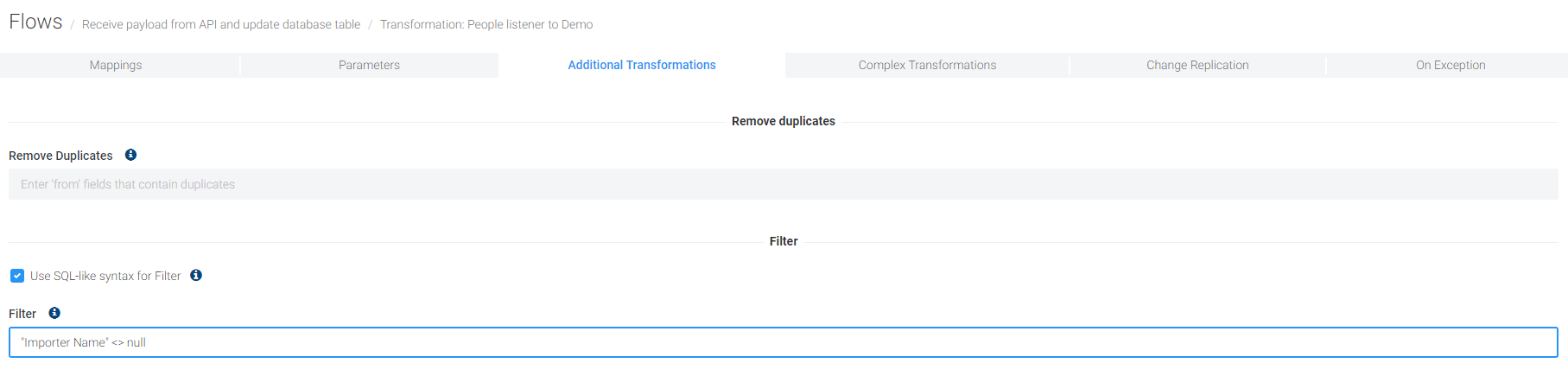Click the 'Use SQL-like syntax for Filter' label text

pos(105,276)
